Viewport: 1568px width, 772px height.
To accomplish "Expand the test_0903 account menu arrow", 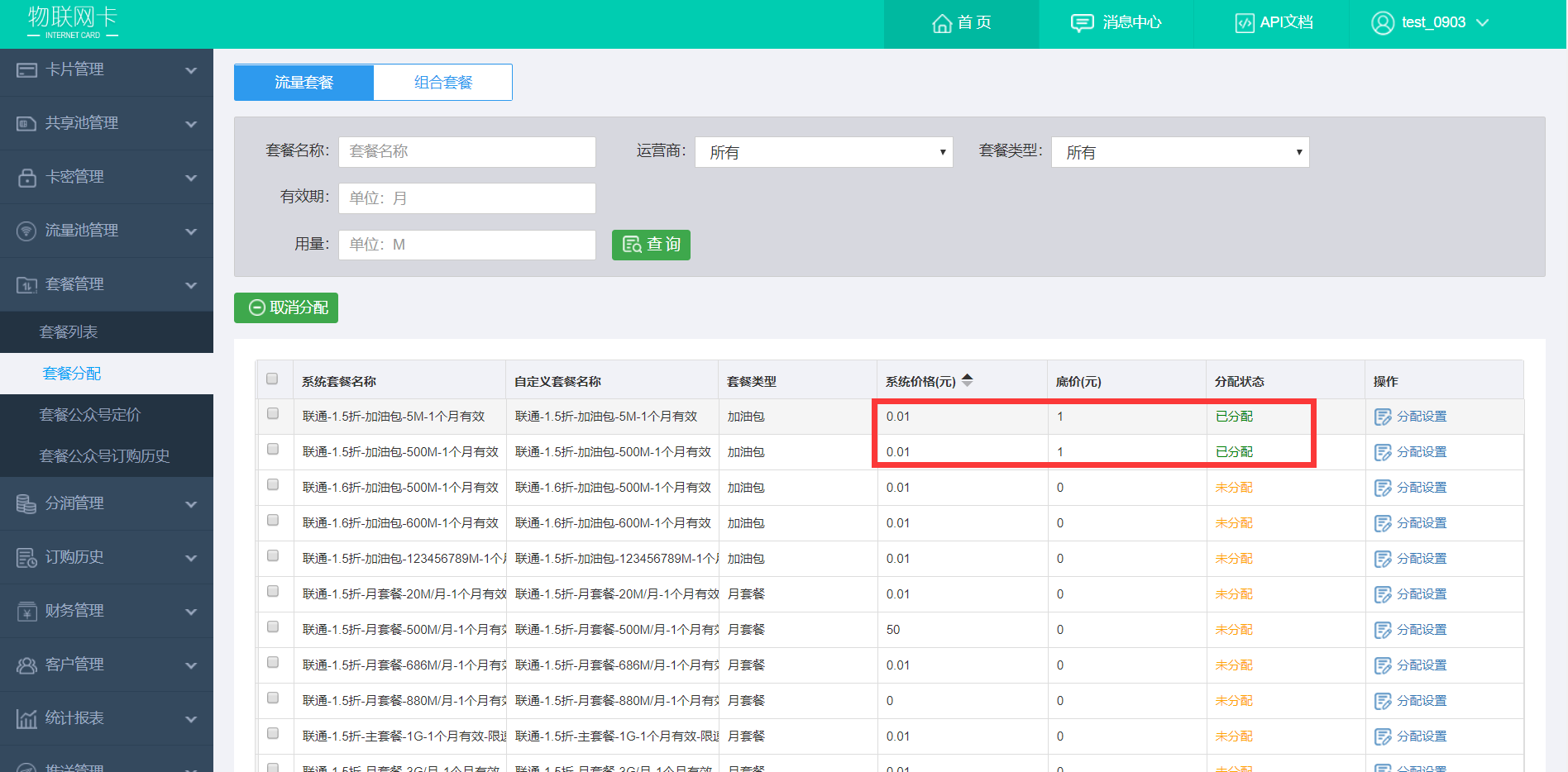I will point(1483,23).
